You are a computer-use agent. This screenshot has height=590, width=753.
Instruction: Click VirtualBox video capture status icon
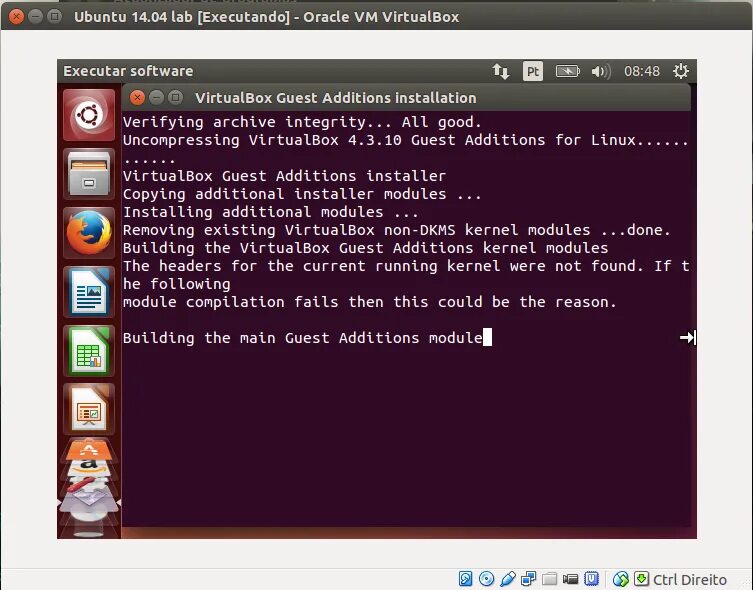click(x=570, y=579)
